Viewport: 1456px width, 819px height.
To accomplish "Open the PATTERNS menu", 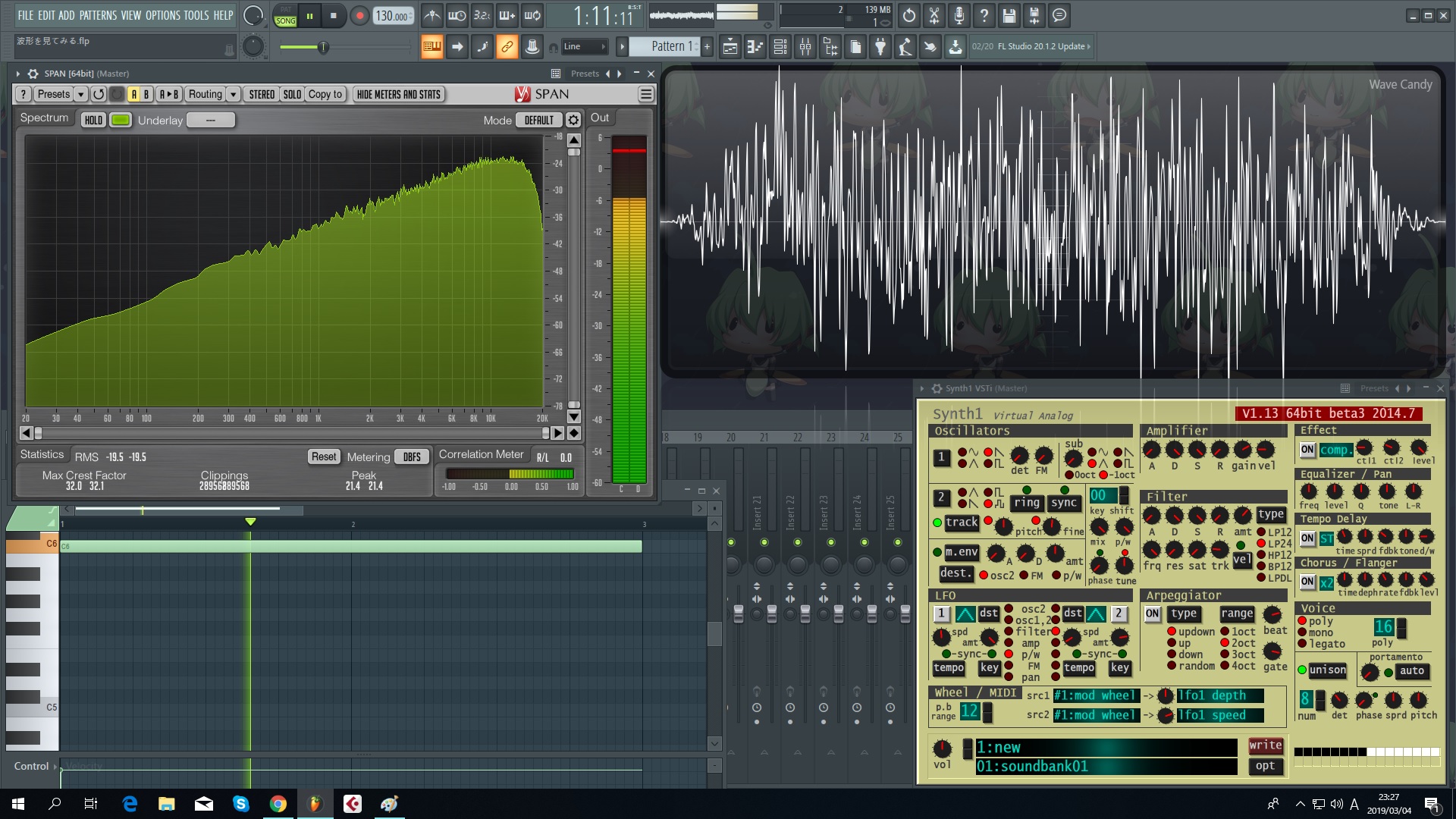I will pyautogui.click(x=98, y=15).
